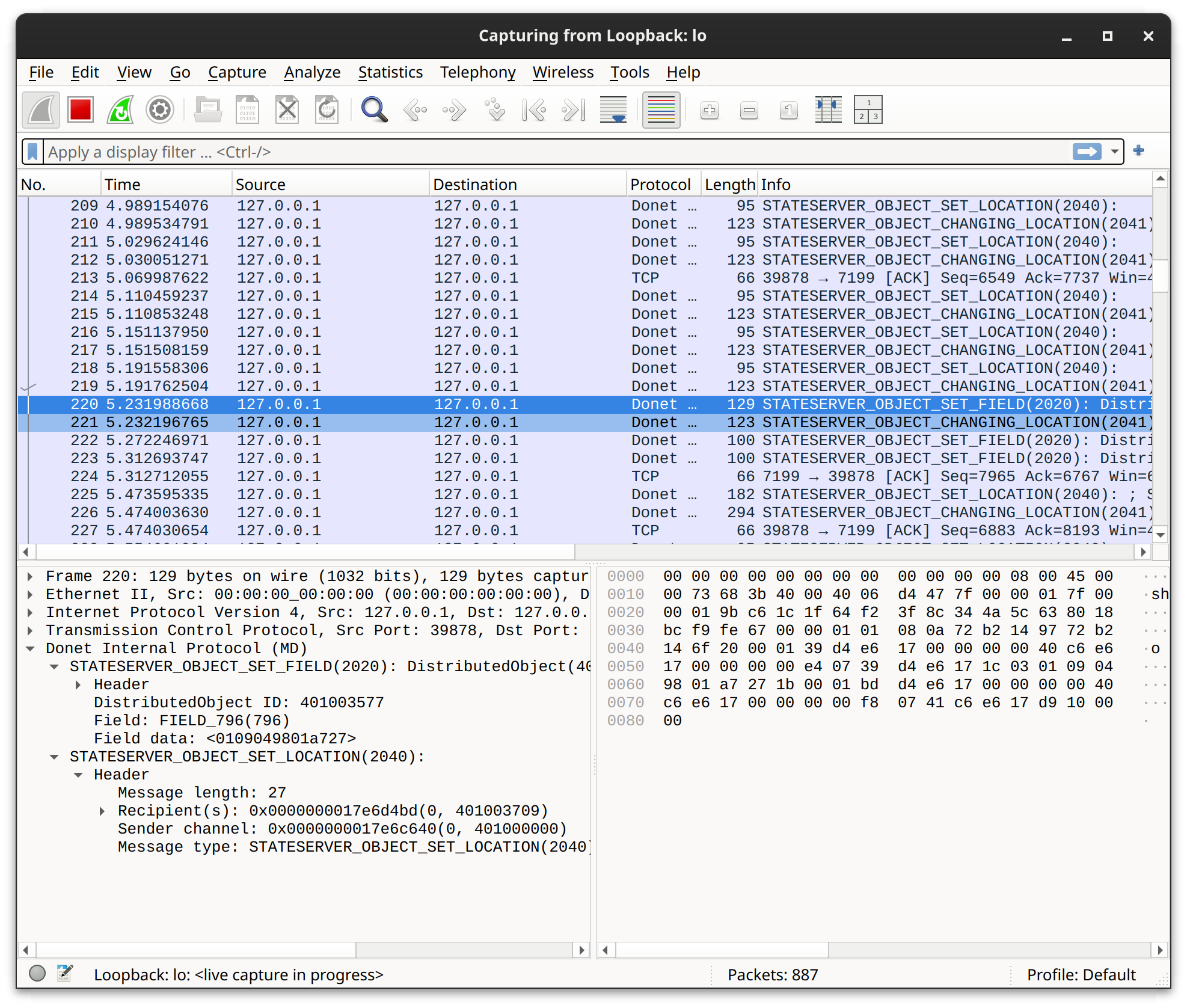Open the Statistics menu
Viewport: 1187px width, 1008px height.
tap(388, 71)
